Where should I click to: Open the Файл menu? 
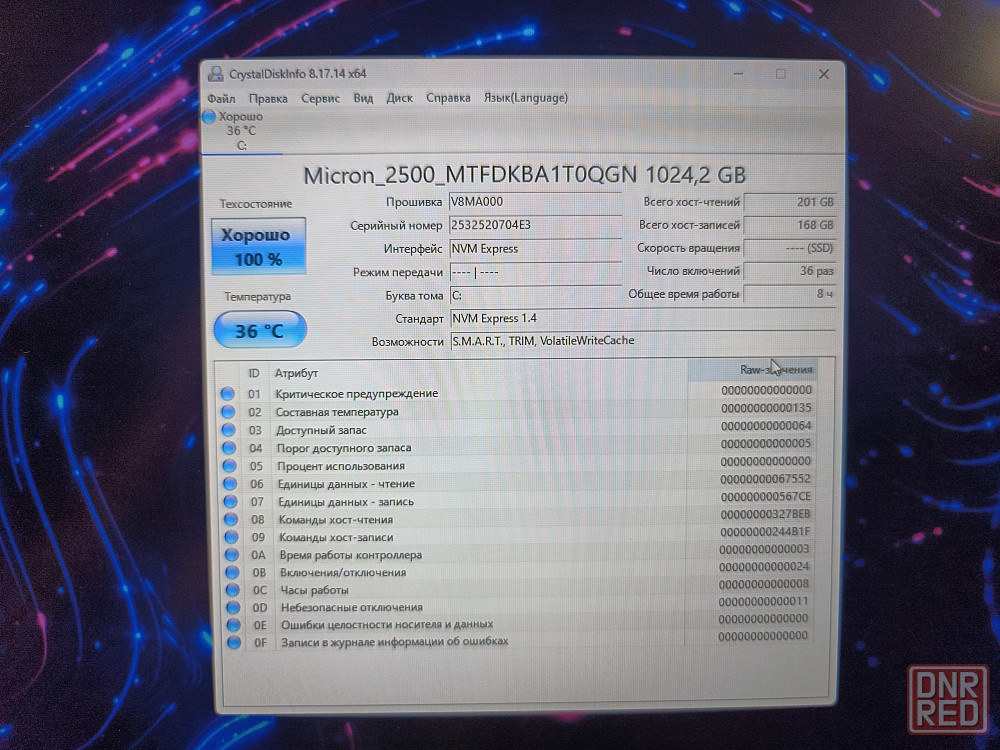221,98
